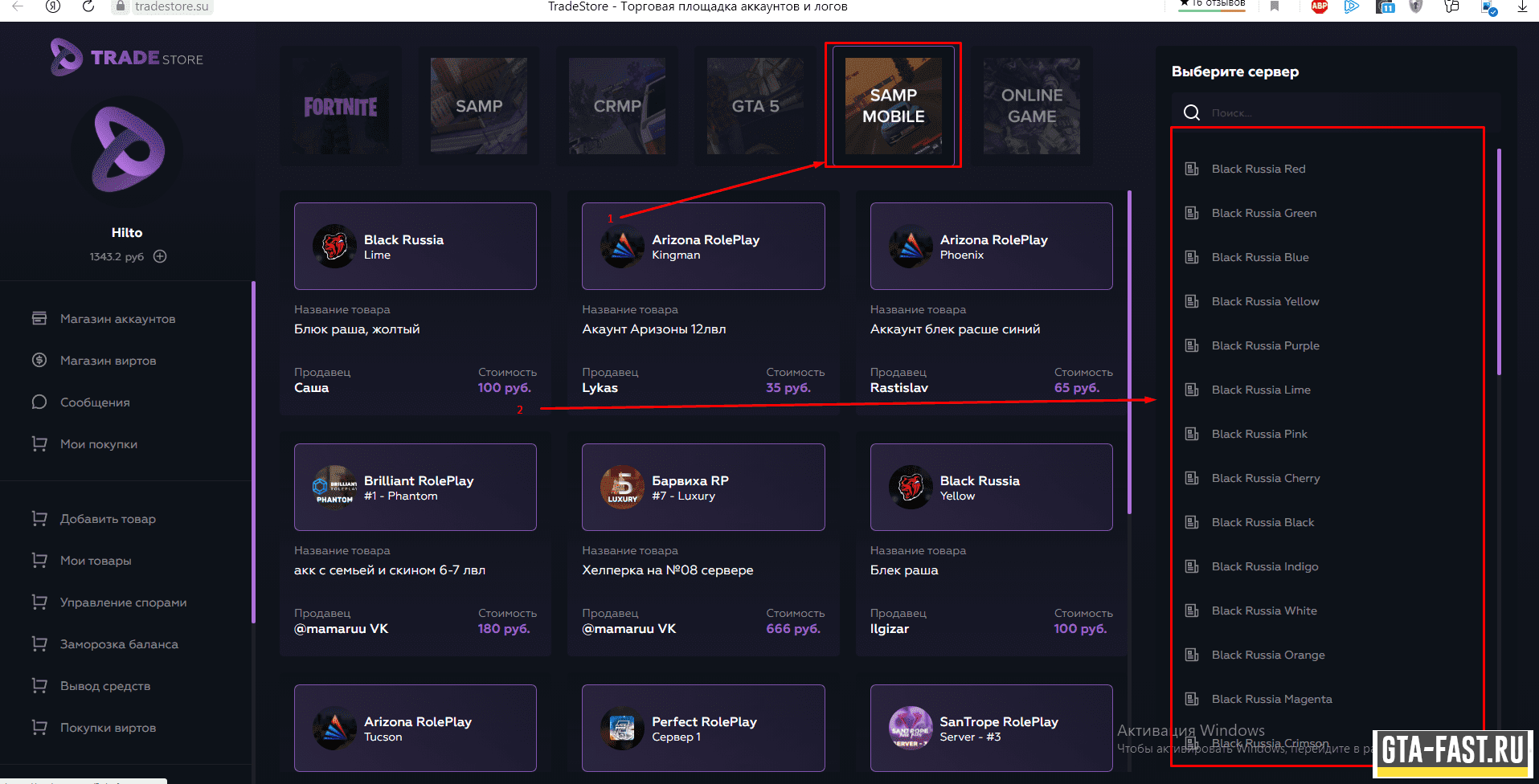Open the Arizona RolePlay Tucson listing
Viewport: 1539px width, 784px height.
[415, 728]
